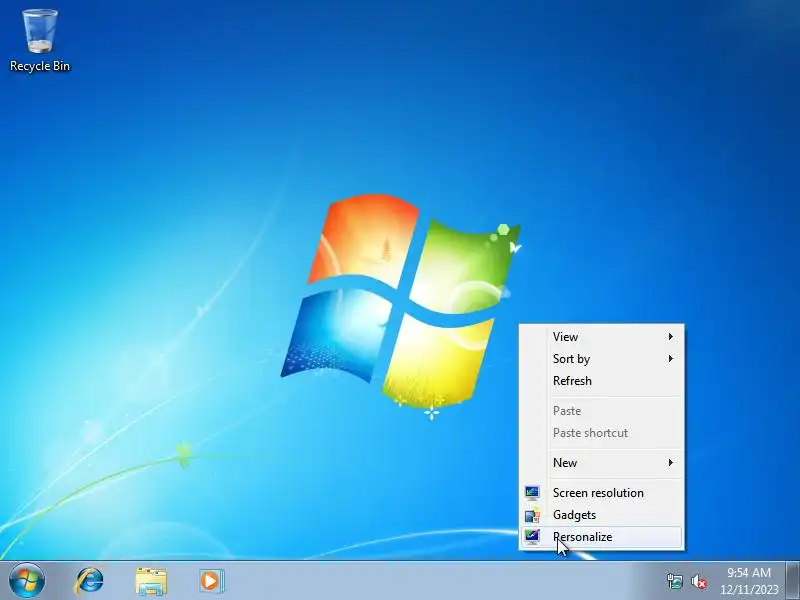Click the muted volume tray icon
This screenshot has width=800, height=600.
tap(698, 581)
